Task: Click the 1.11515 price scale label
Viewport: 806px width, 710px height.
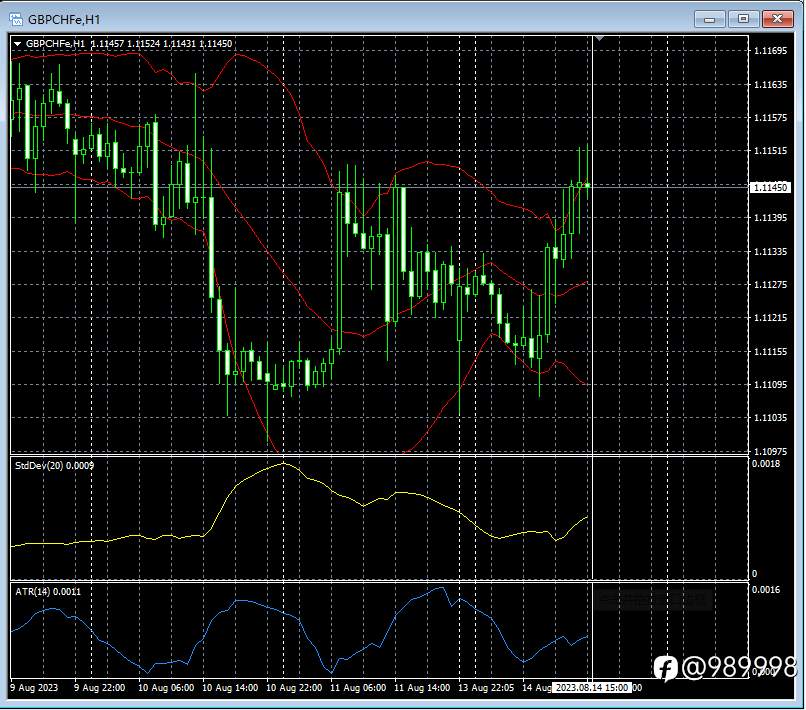Action: pyautogui.click(x=770, y=151)
